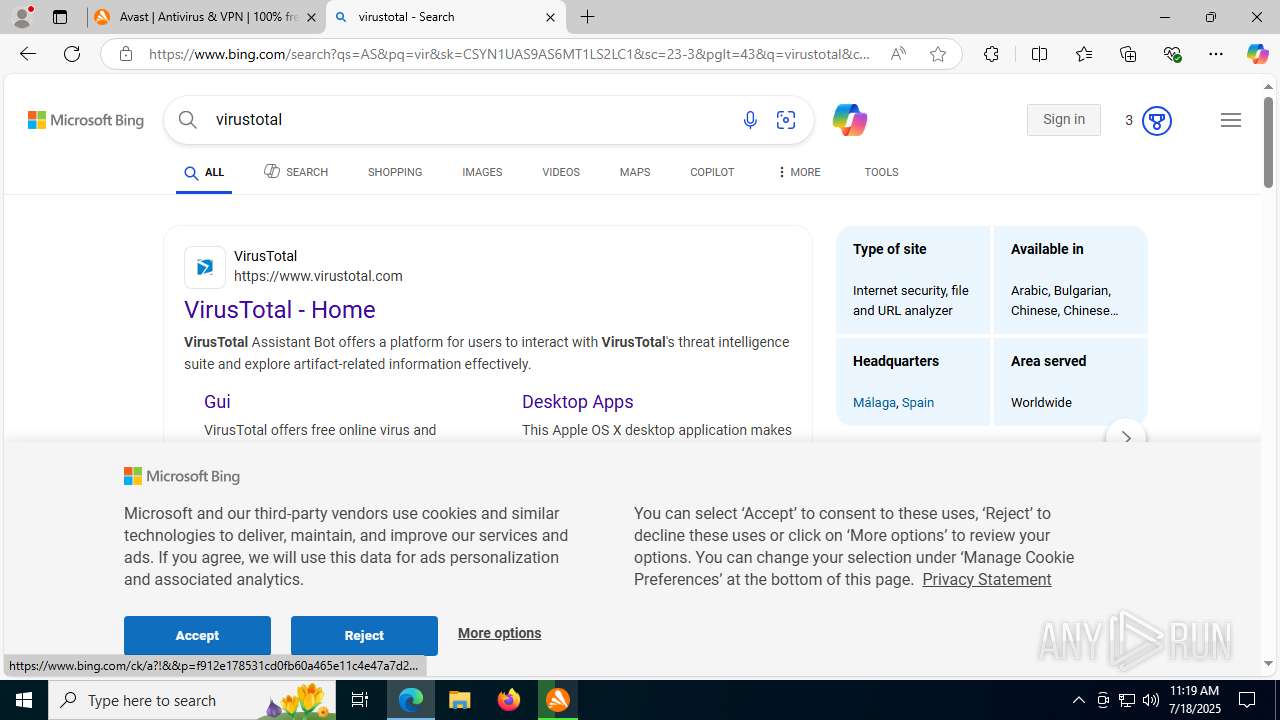1280x720 pixels.
Task: Select the ALL results tab
Action: (x=204, y=173)
